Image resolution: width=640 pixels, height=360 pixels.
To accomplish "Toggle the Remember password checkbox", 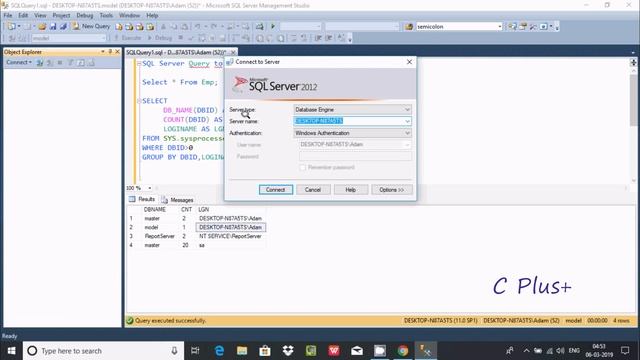I will [x=302, y=167].
